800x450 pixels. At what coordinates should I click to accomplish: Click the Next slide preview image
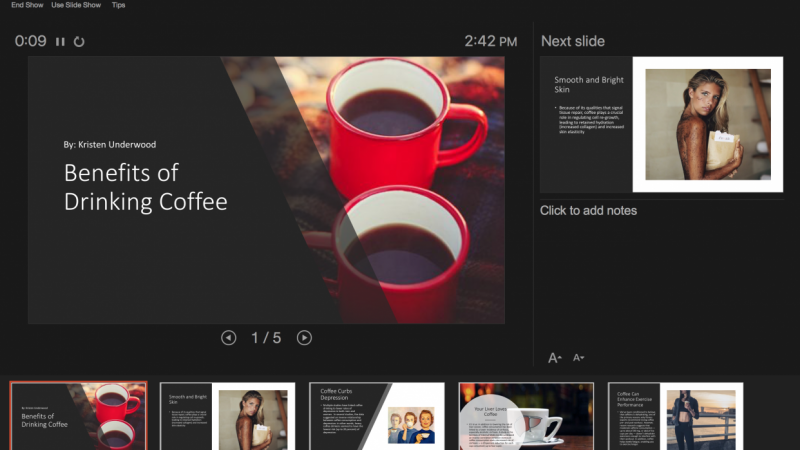661,124
